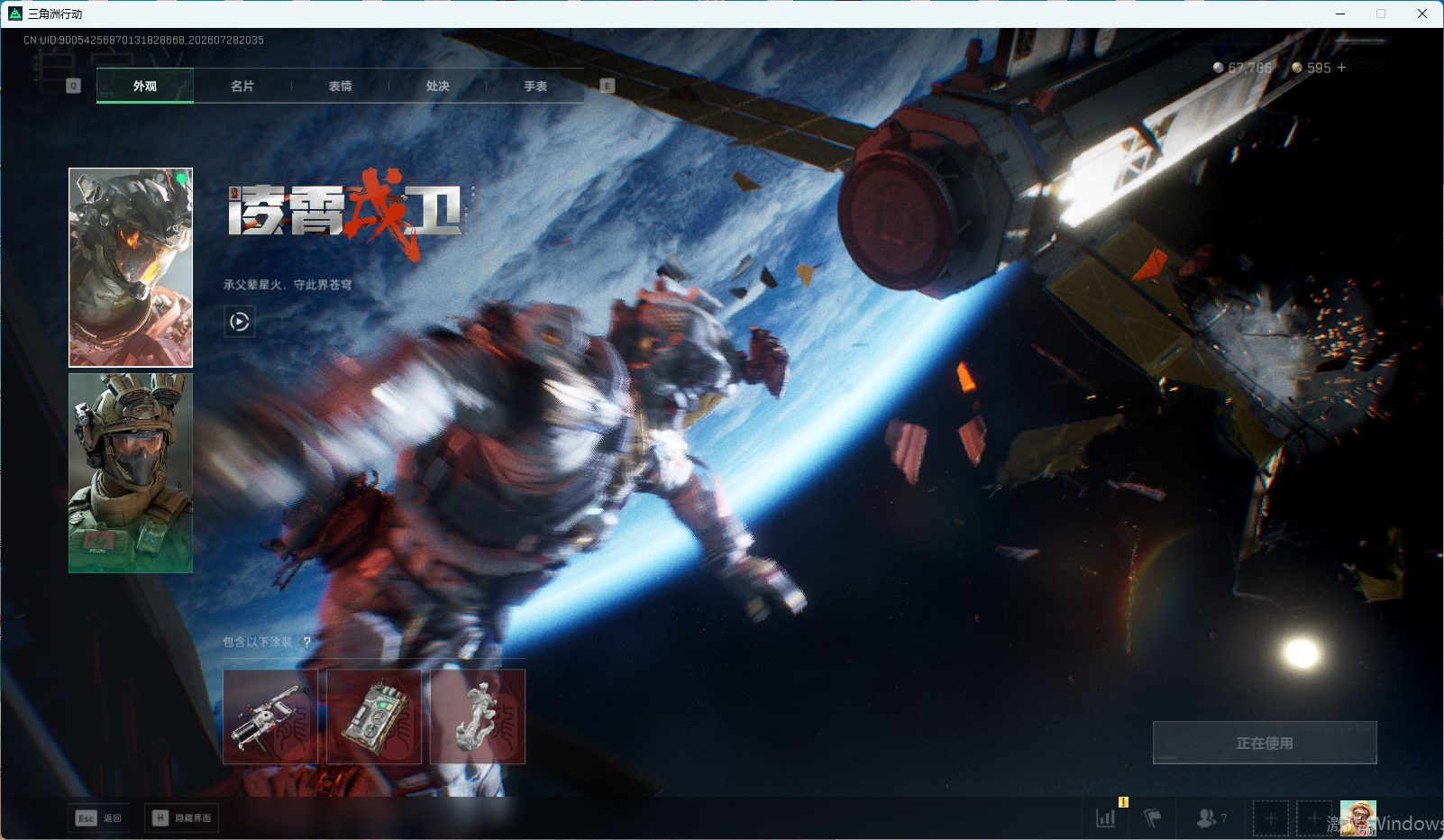1444x840 pixels.
Task: Minimize the 三角洲行动 window
Action: [1340, 14]
